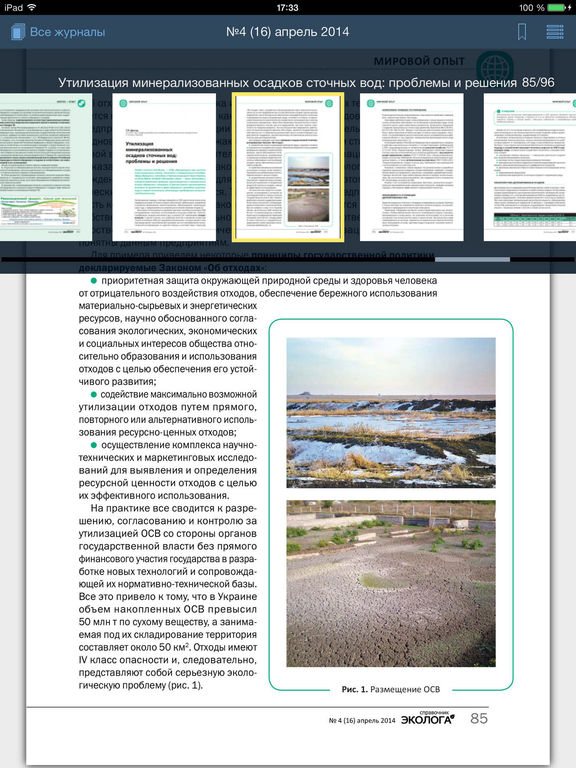Tap the snowy landfill photo
Image resolution: width=576 pixels, height=768 pixels.
click(391, 412)
